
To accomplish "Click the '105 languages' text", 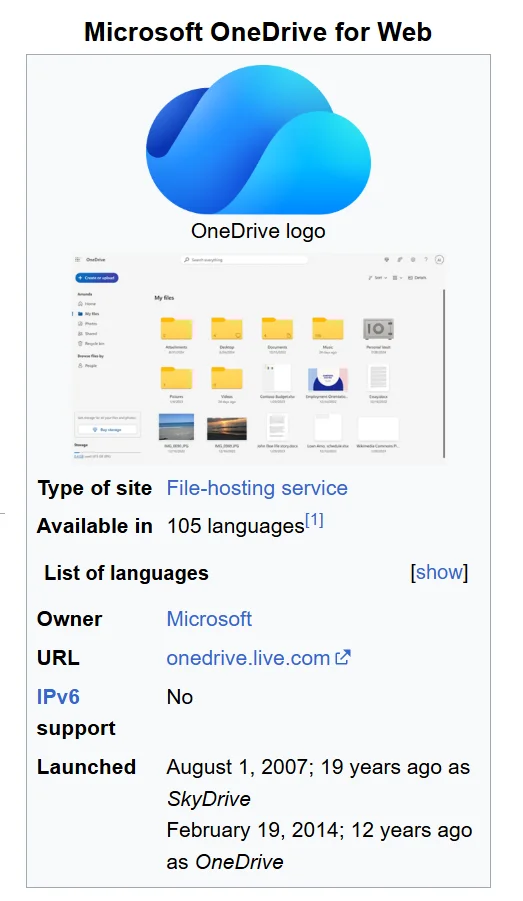I will 236,526.
